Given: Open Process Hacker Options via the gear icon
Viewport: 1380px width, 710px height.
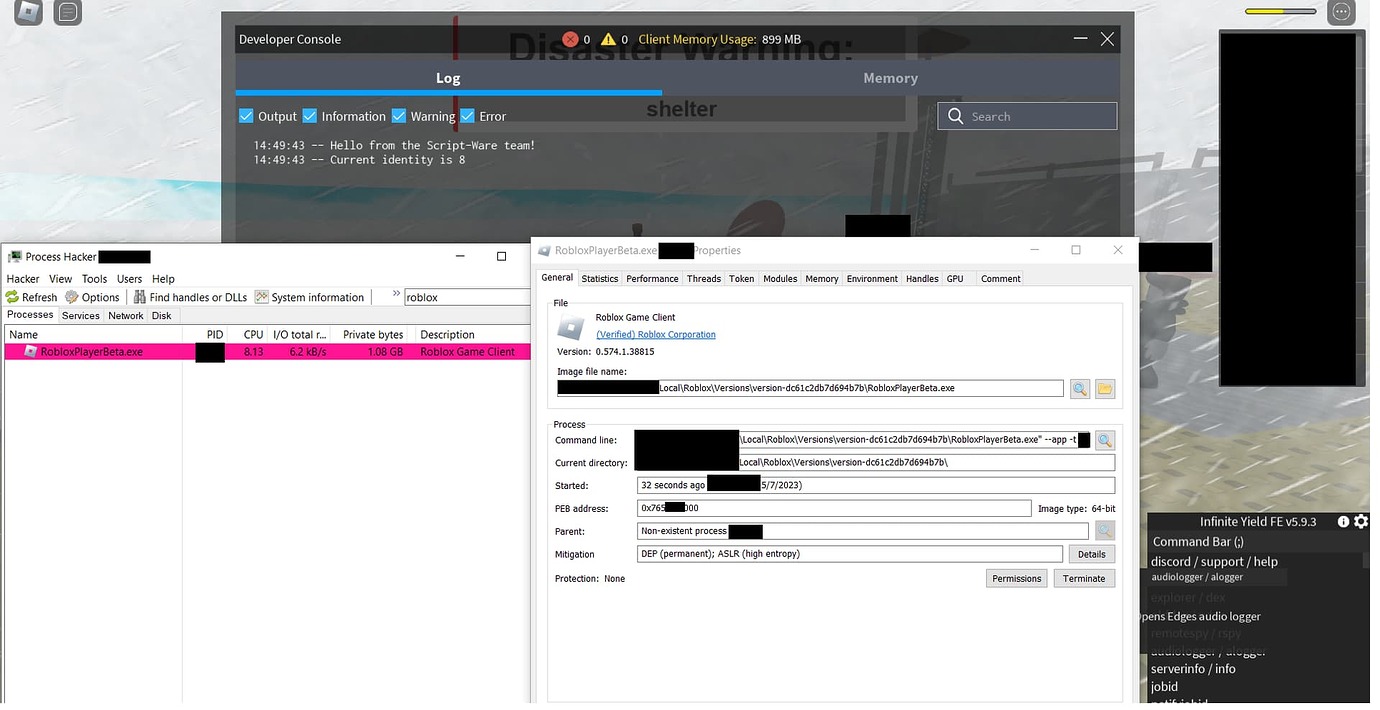Looking at the screenshot, I should tap(70, 297).
